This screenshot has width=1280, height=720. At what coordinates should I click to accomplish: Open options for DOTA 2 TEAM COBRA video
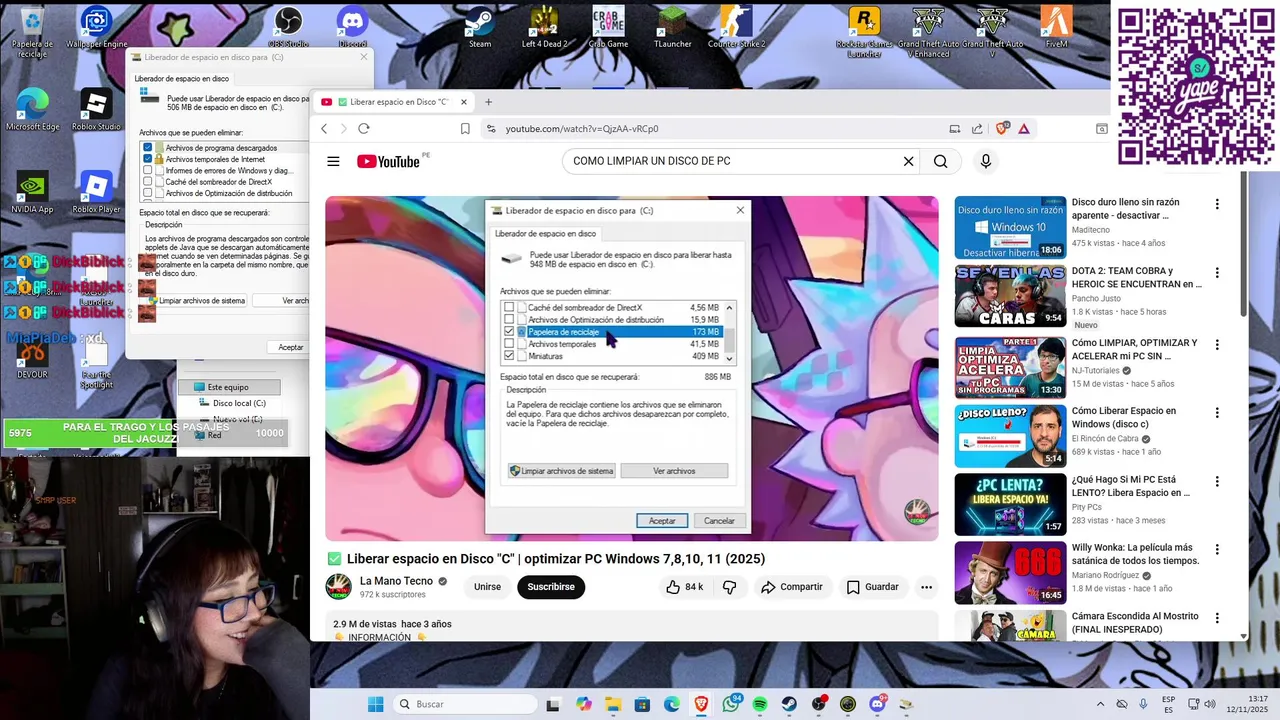1217,273
